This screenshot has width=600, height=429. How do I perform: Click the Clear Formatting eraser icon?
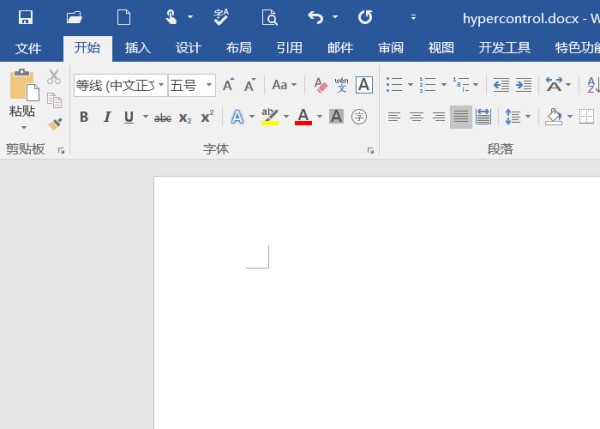[320, 86]
